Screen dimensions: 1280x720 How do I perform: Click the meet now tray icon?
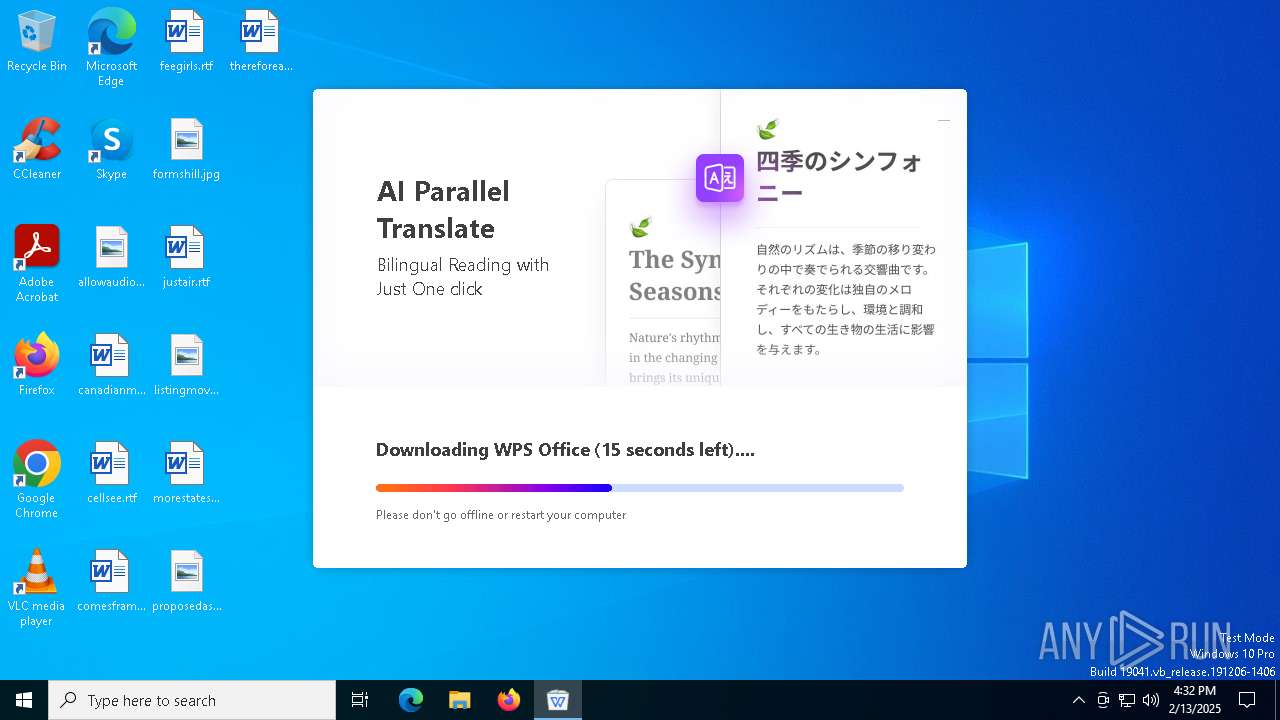[x=1103, y=700]
